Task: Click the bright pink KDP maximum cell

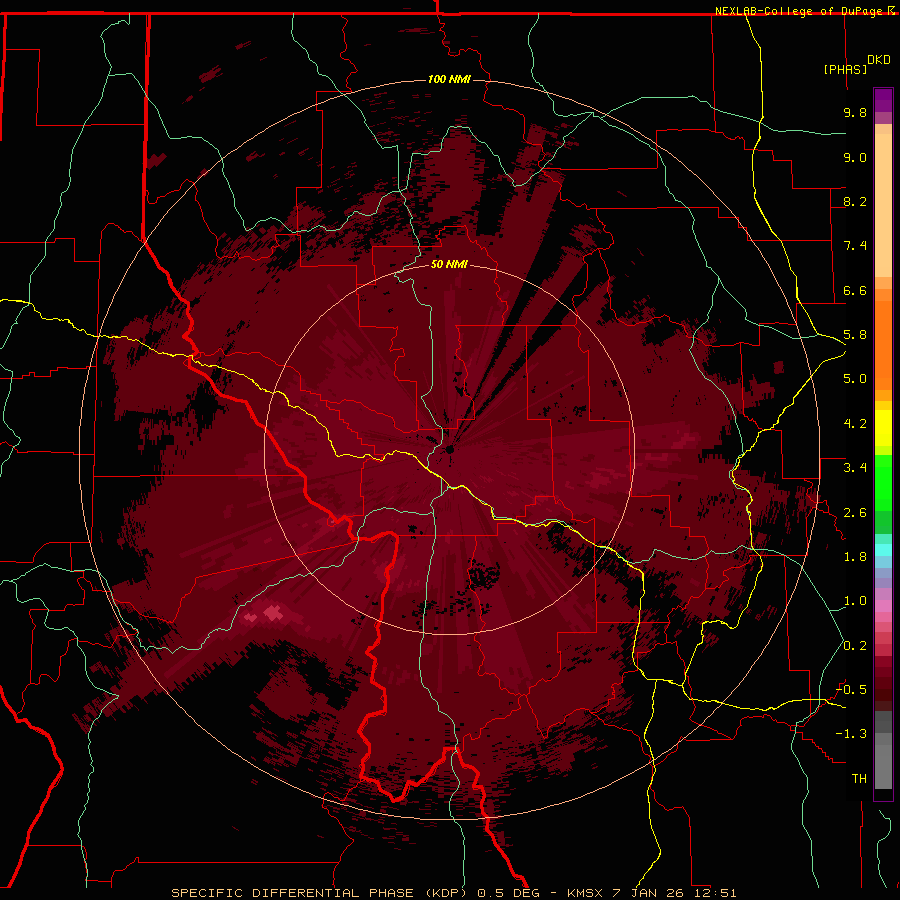Action: click(x=274, y=614)
